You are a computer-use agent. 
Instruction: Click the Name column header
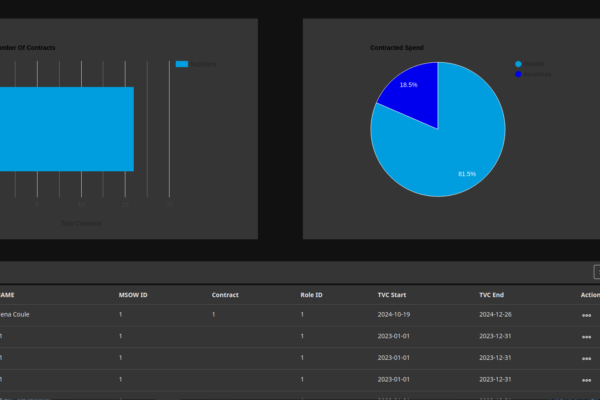click(8, 295)
